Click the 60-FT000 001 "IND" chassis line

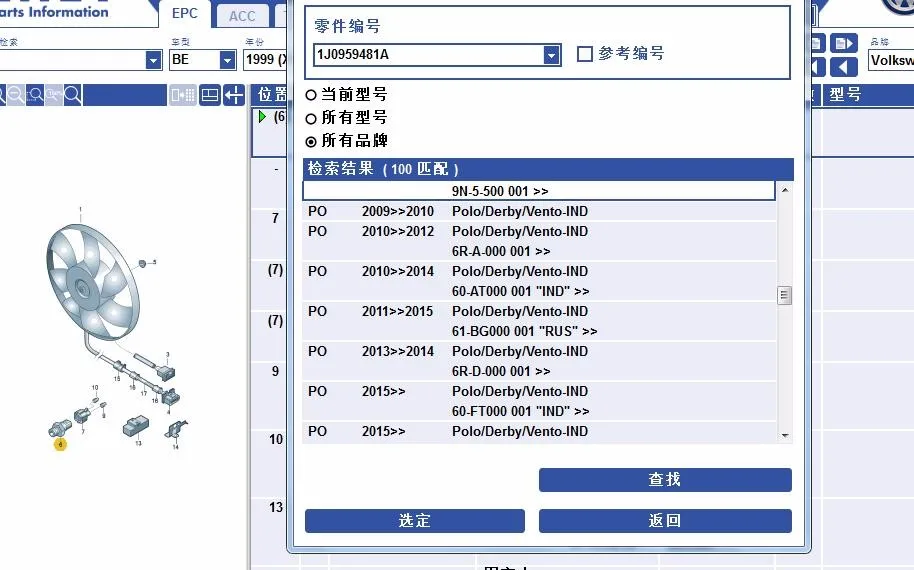pyautogui.click(x=520, y=411)
